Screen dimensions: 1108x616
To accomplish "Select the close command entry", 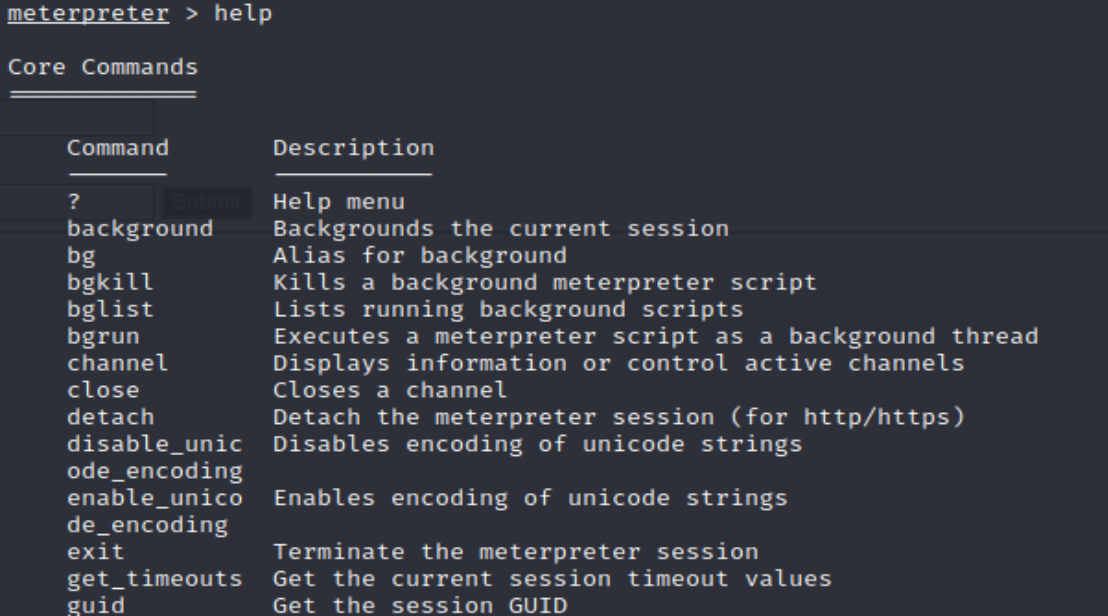I will 103,390.
